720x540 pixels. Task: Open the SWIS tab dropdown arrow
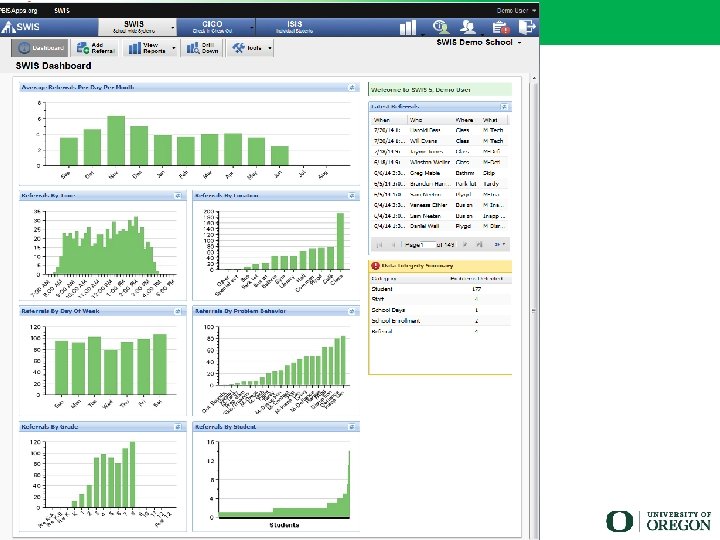click(x=173, y=28)
